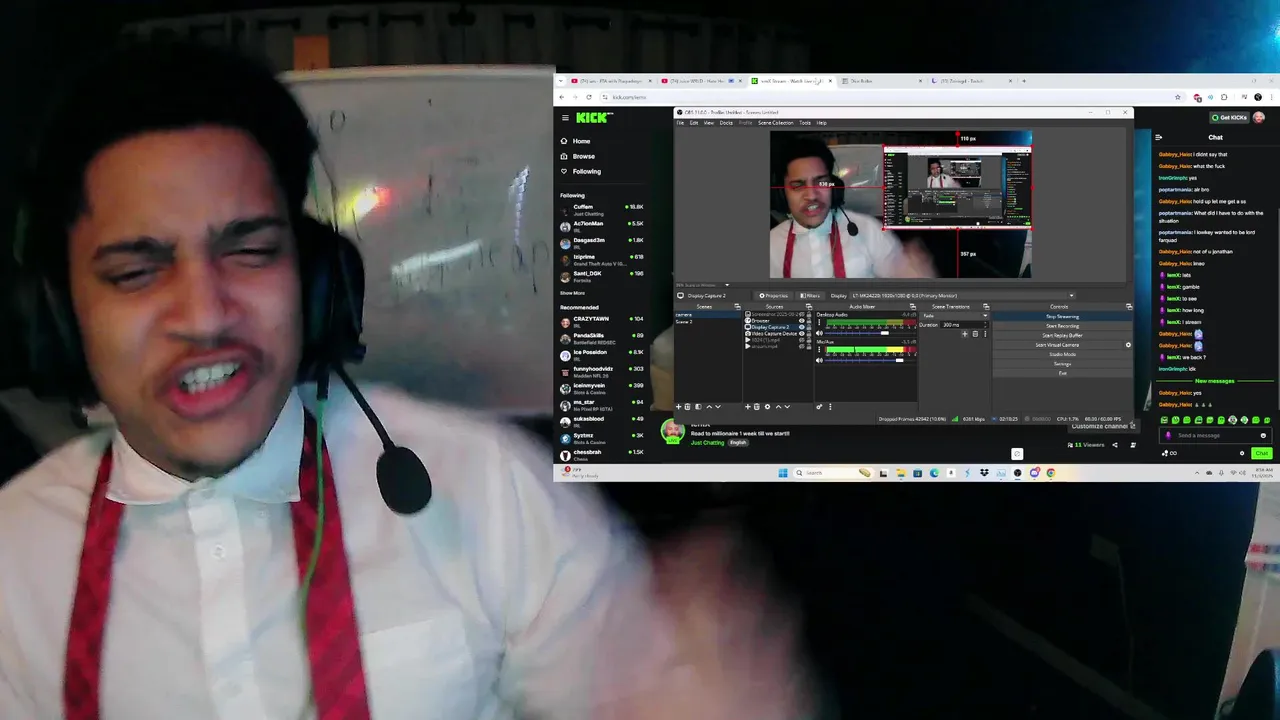Image resolution: width=1280 pixels, height=720 pixels.
Task: Open Desktop Audio options menu
Action: (x=819, y=322)
